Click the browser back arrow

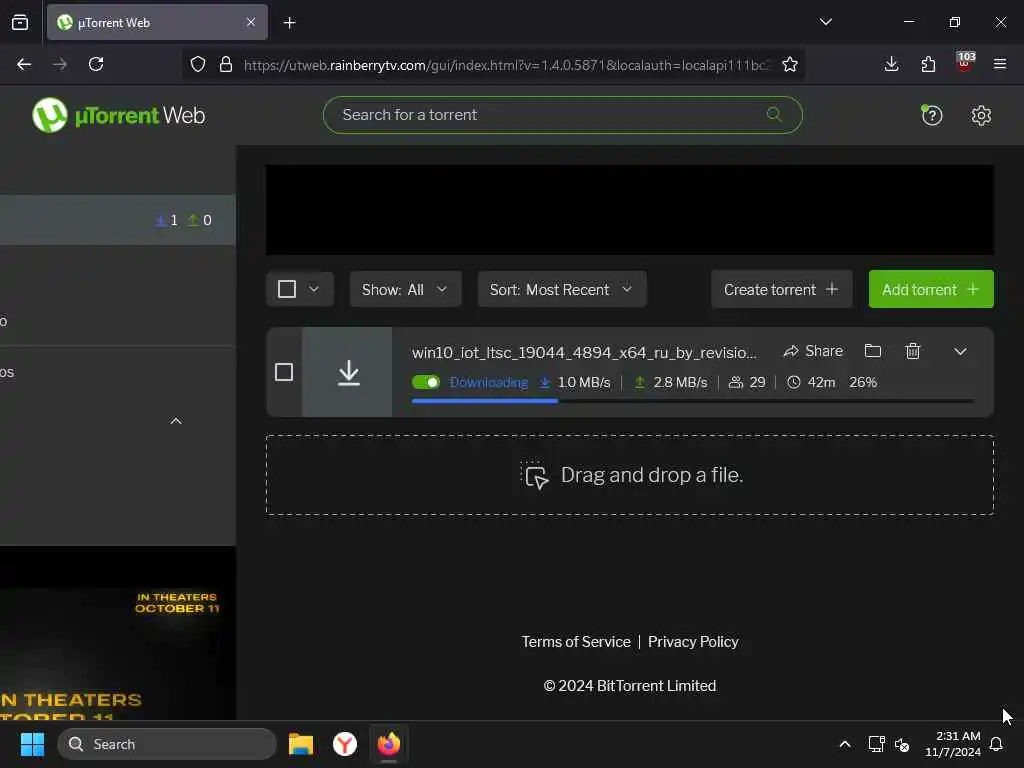click(x=24, y=64)
